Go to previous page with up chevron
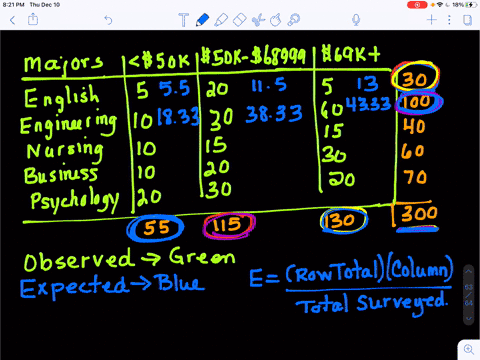Screen dimensions: 480x360 tap(469, 271)
